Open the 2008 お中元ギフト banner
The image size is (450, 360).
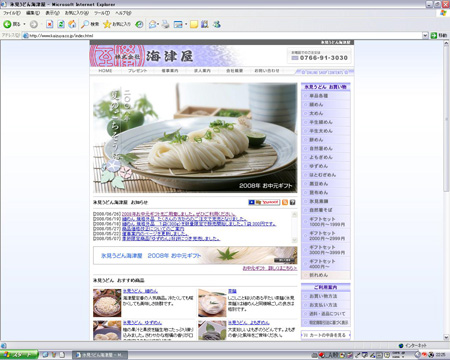coord(195,256)
